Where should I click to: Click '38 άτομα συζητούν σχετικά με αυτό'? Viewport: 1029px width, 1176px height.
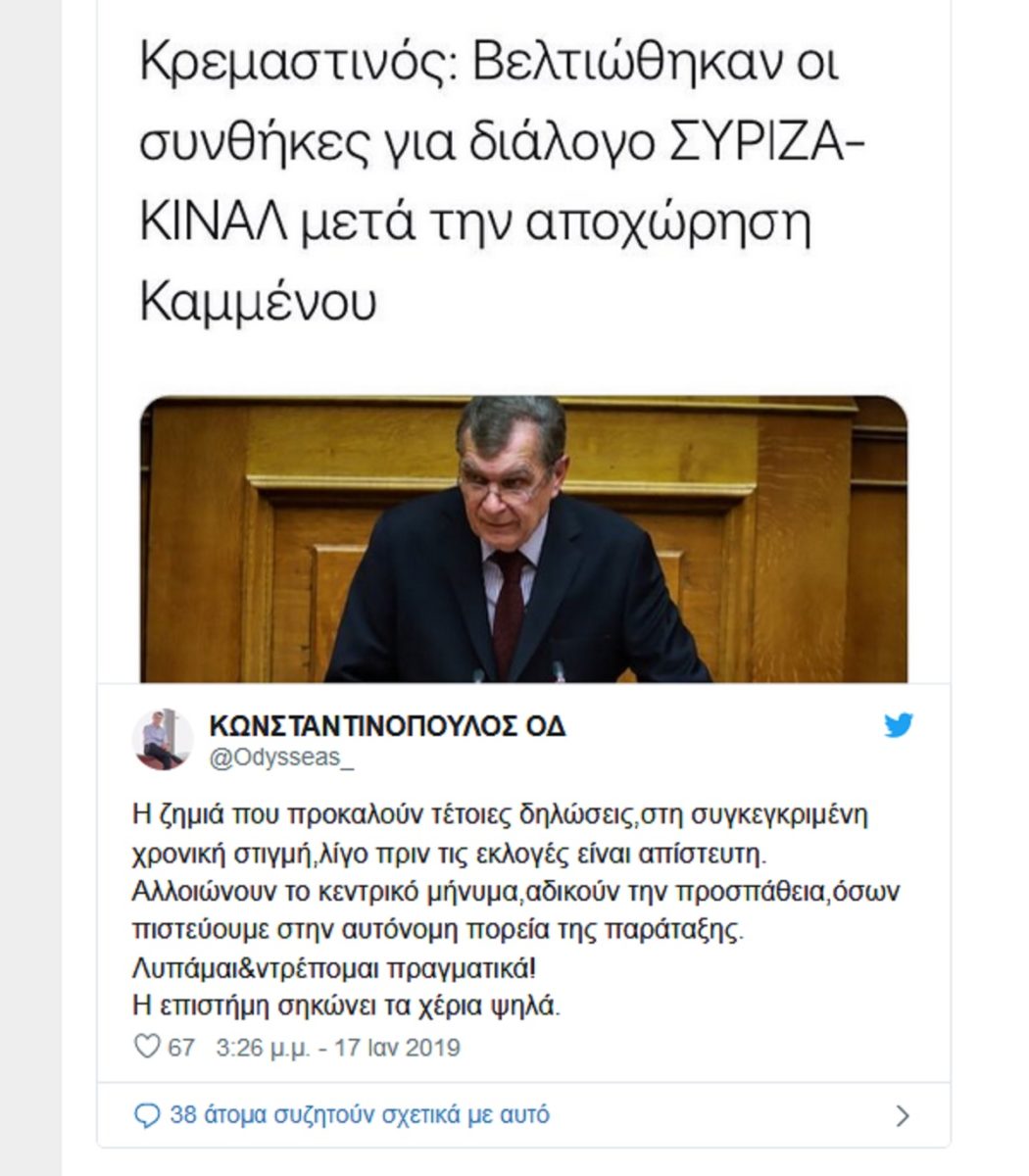coord(360,1113)
